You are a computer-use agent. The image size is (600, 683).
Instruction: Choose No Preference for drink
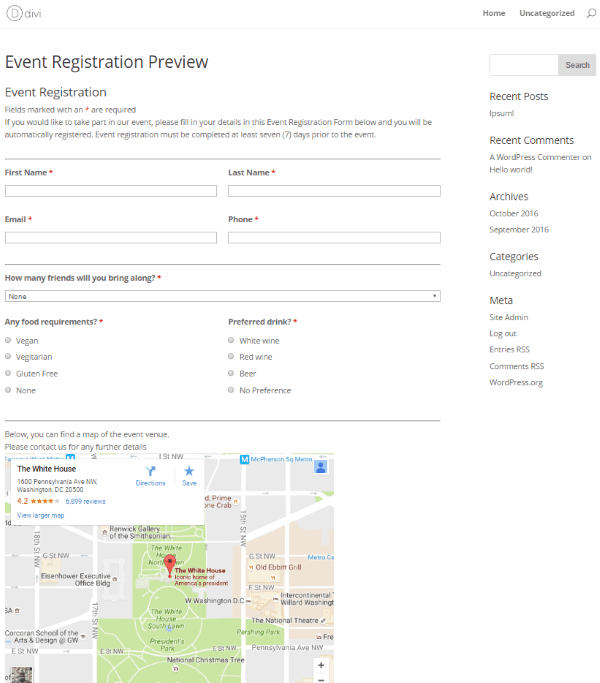[231, 390]
